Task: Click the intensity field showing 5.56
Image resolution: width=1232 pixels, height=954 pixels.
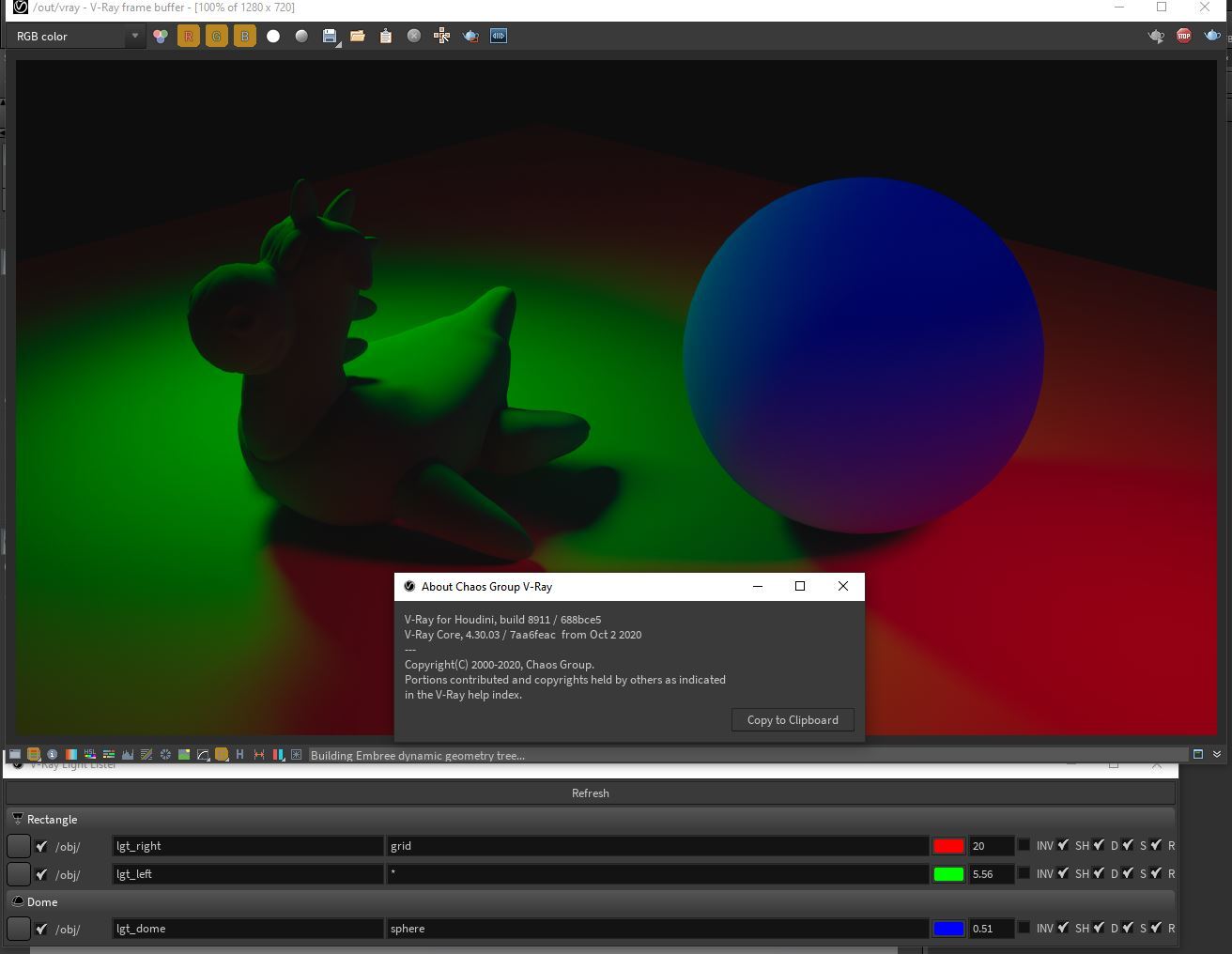Action: pos(992,874)
